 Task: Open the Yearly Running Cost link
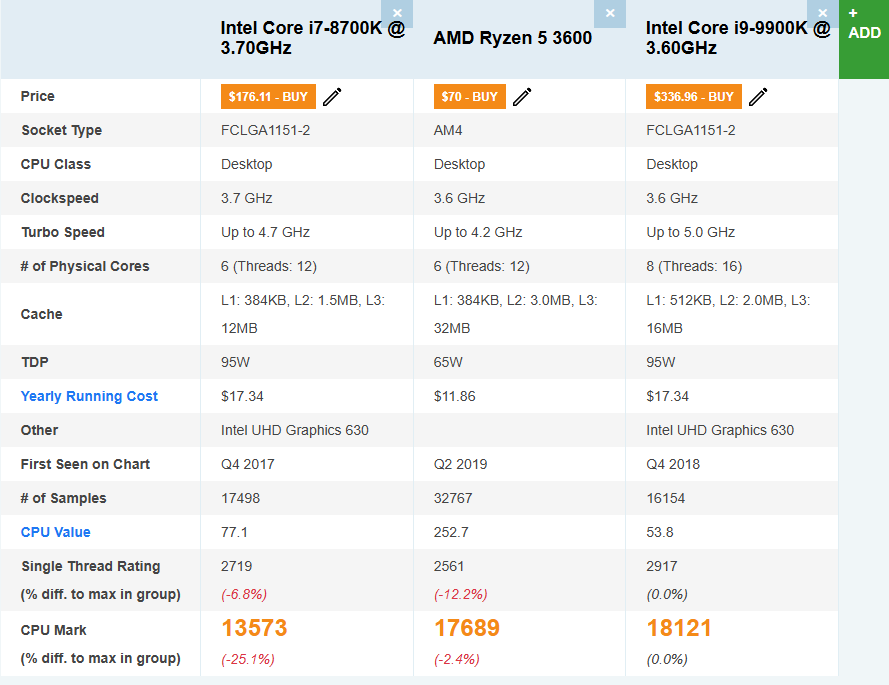pyautogui.click(x=89, y=396)
